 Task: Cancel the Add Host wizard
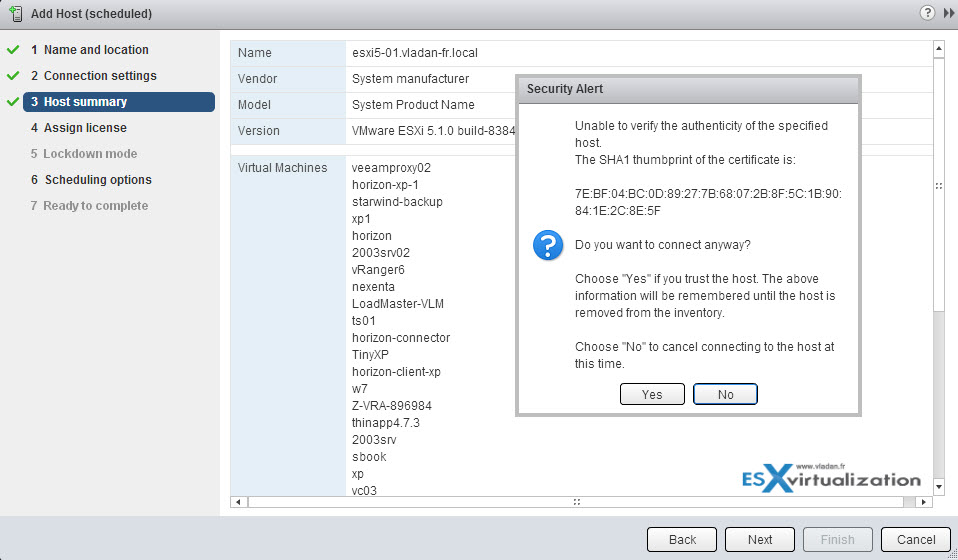pyautogui.click(x=916, y=539)
